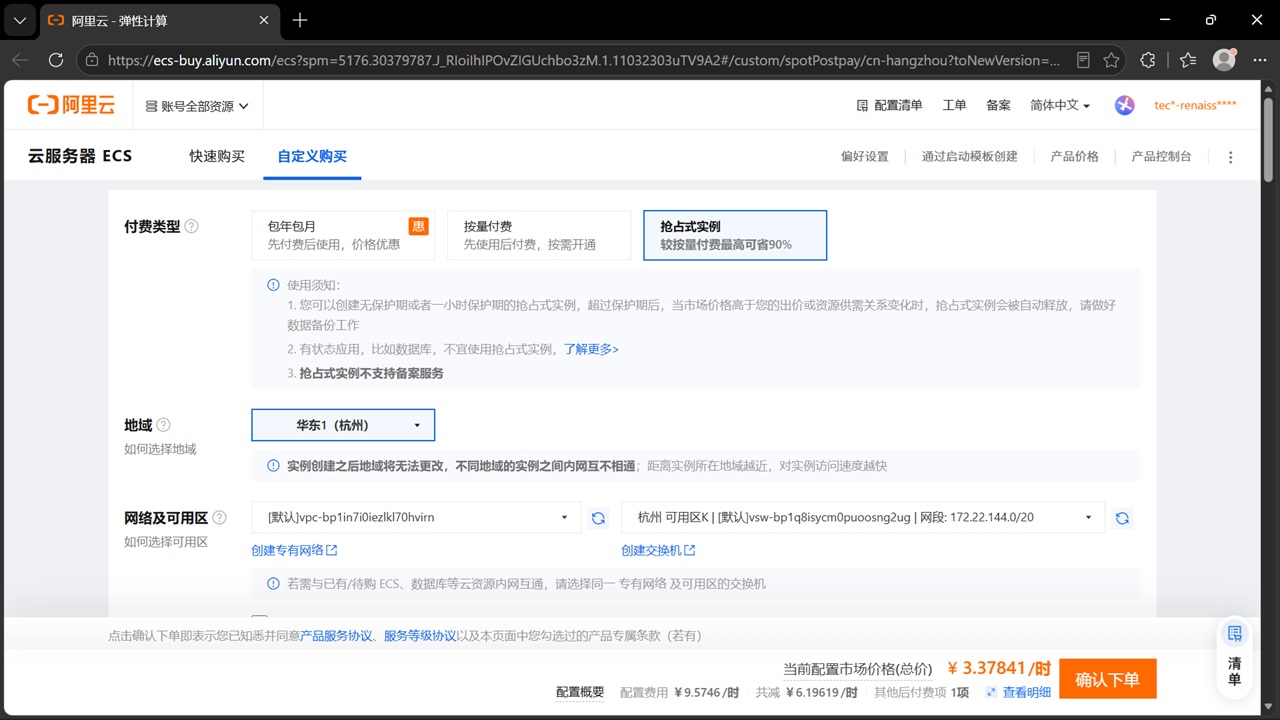
Task: Switch to the 自定义购买 tab
Action: pyautogui.click(x=312, y=156)
